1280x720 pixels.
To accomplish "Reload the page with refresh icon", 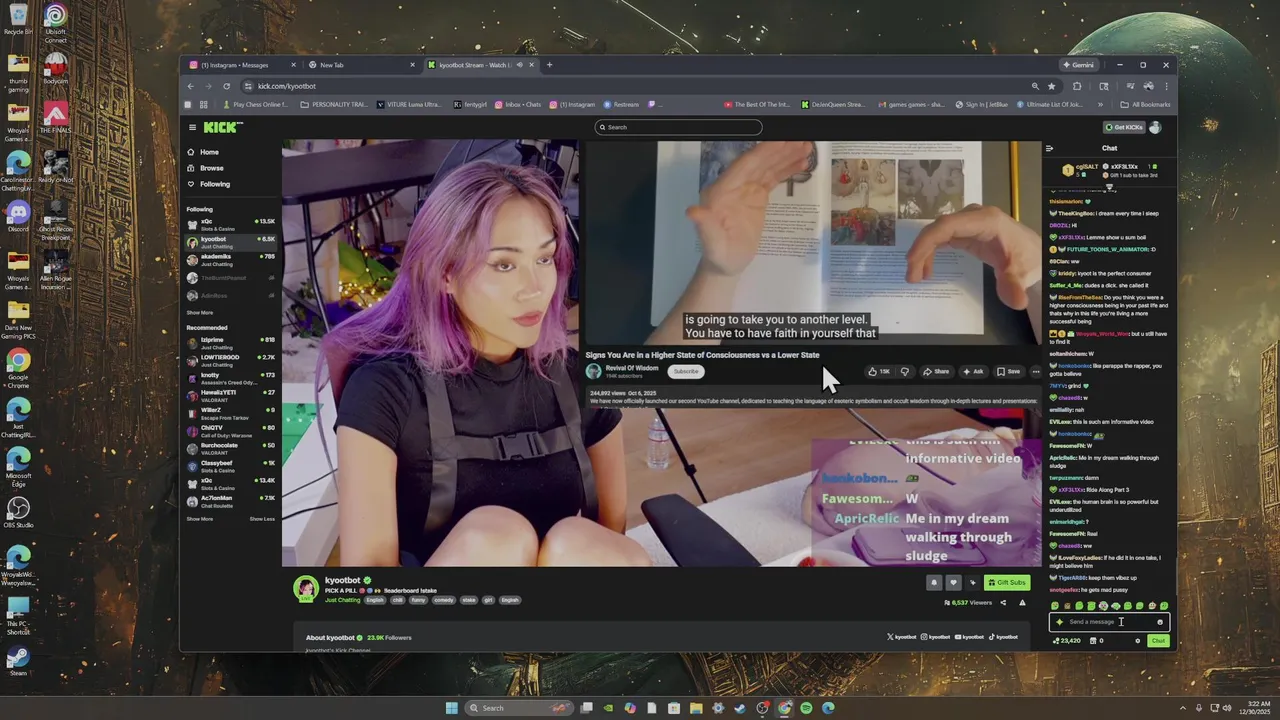I will tap(227, 86).
